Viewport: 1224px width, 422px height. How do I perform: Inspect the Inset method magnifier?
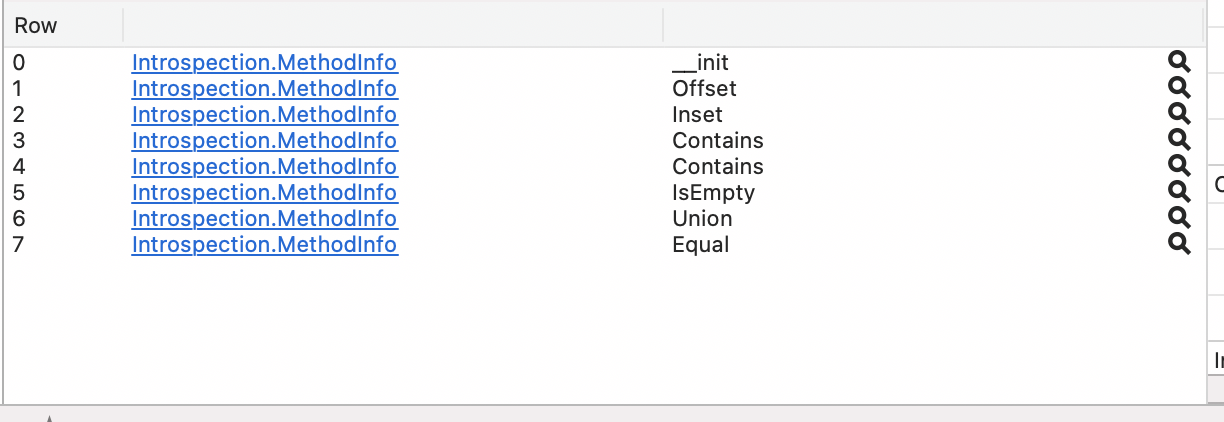click(x=1179, y=115)
